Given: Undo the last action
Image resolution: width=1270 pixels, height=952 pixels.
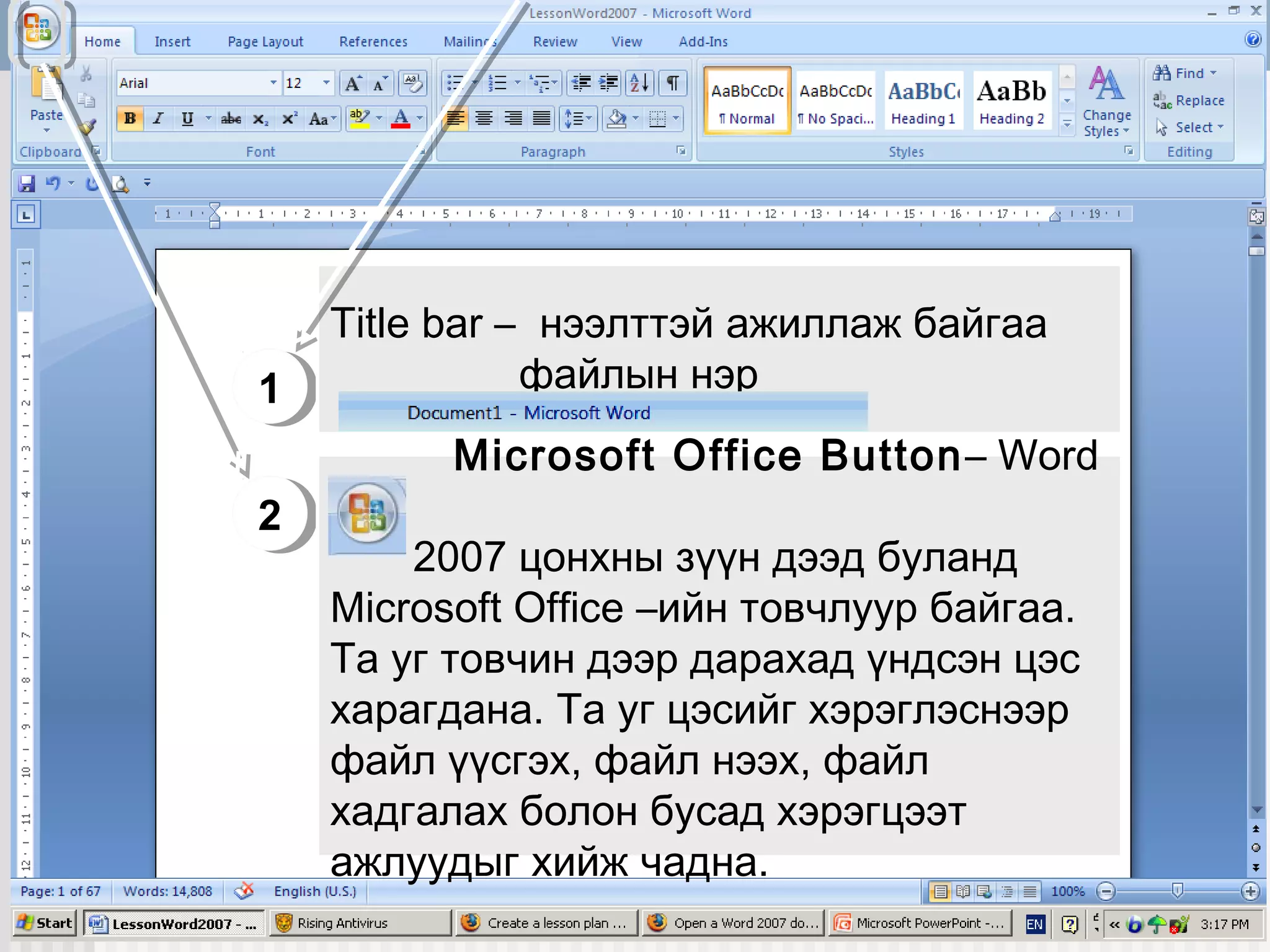Looking at the screenshot, I should click(53, 183).
